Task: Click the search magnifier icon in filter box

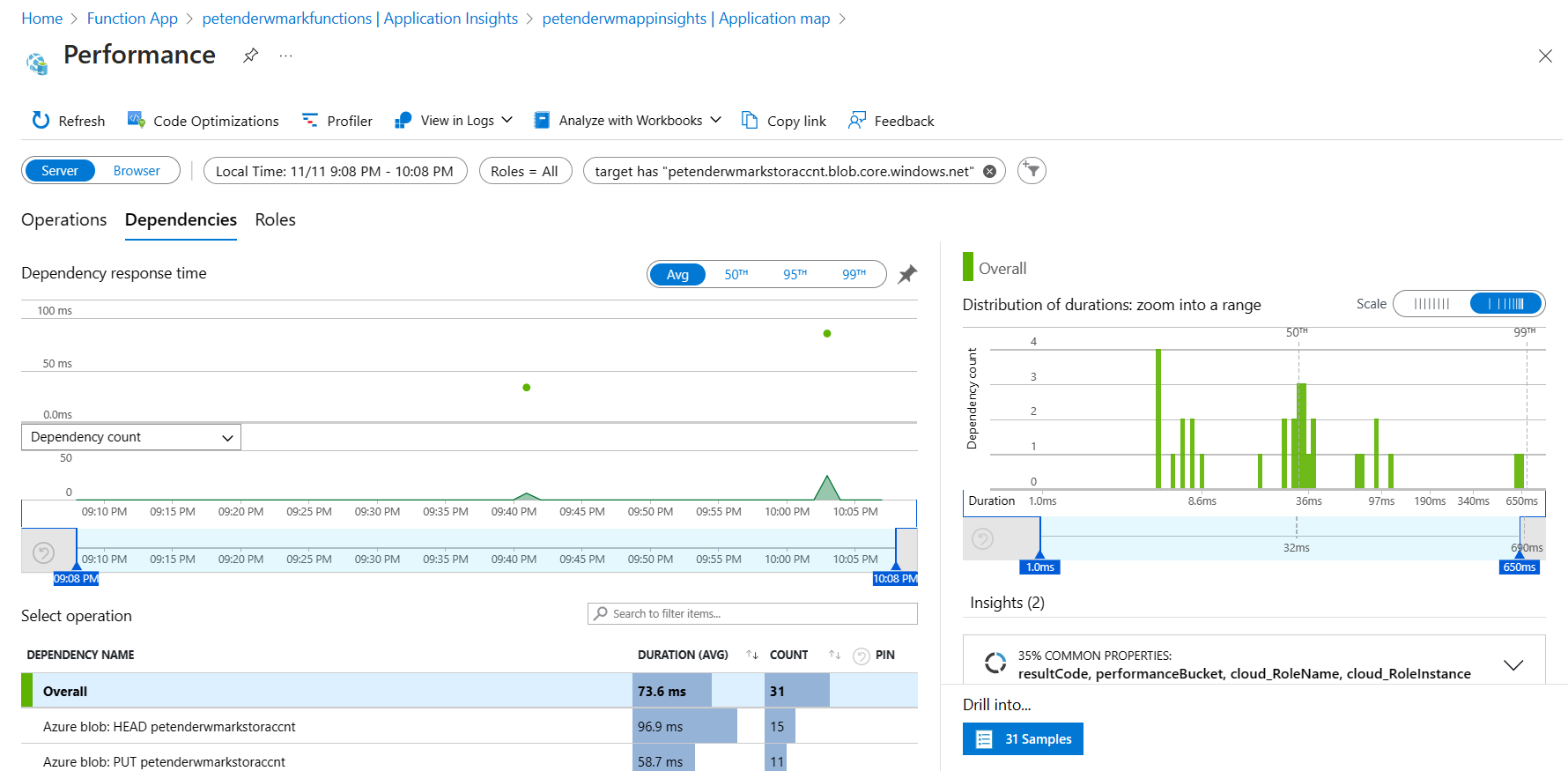Action: tap(601, 613)
